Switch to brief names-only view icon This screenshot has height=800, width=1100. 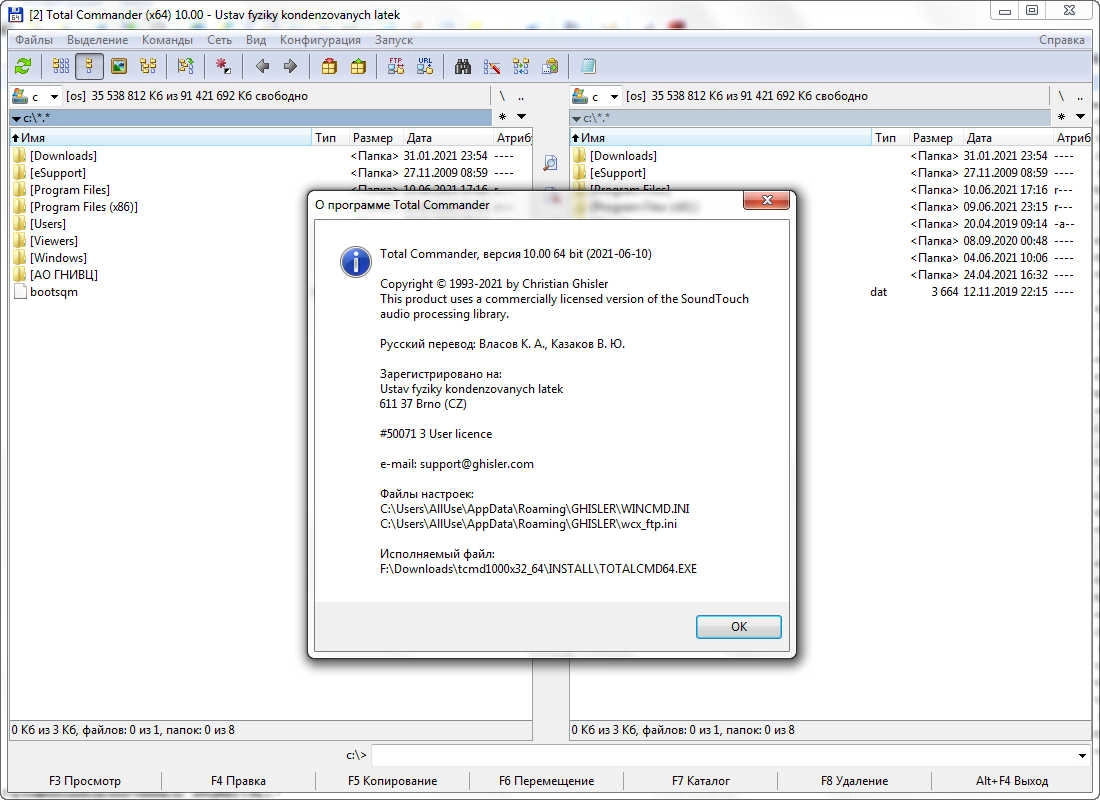[61, 67]
